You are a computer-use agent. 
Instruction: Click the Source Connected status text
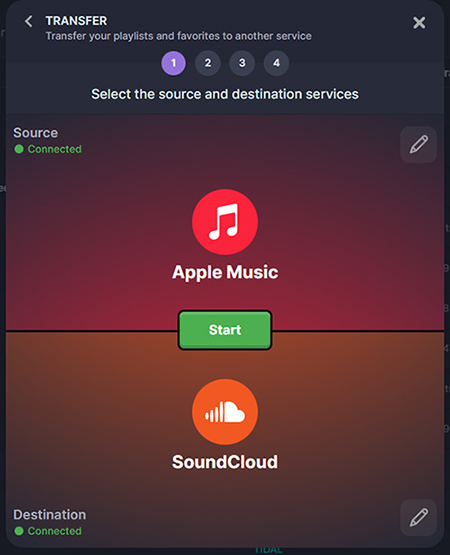[x=55, y=149]
